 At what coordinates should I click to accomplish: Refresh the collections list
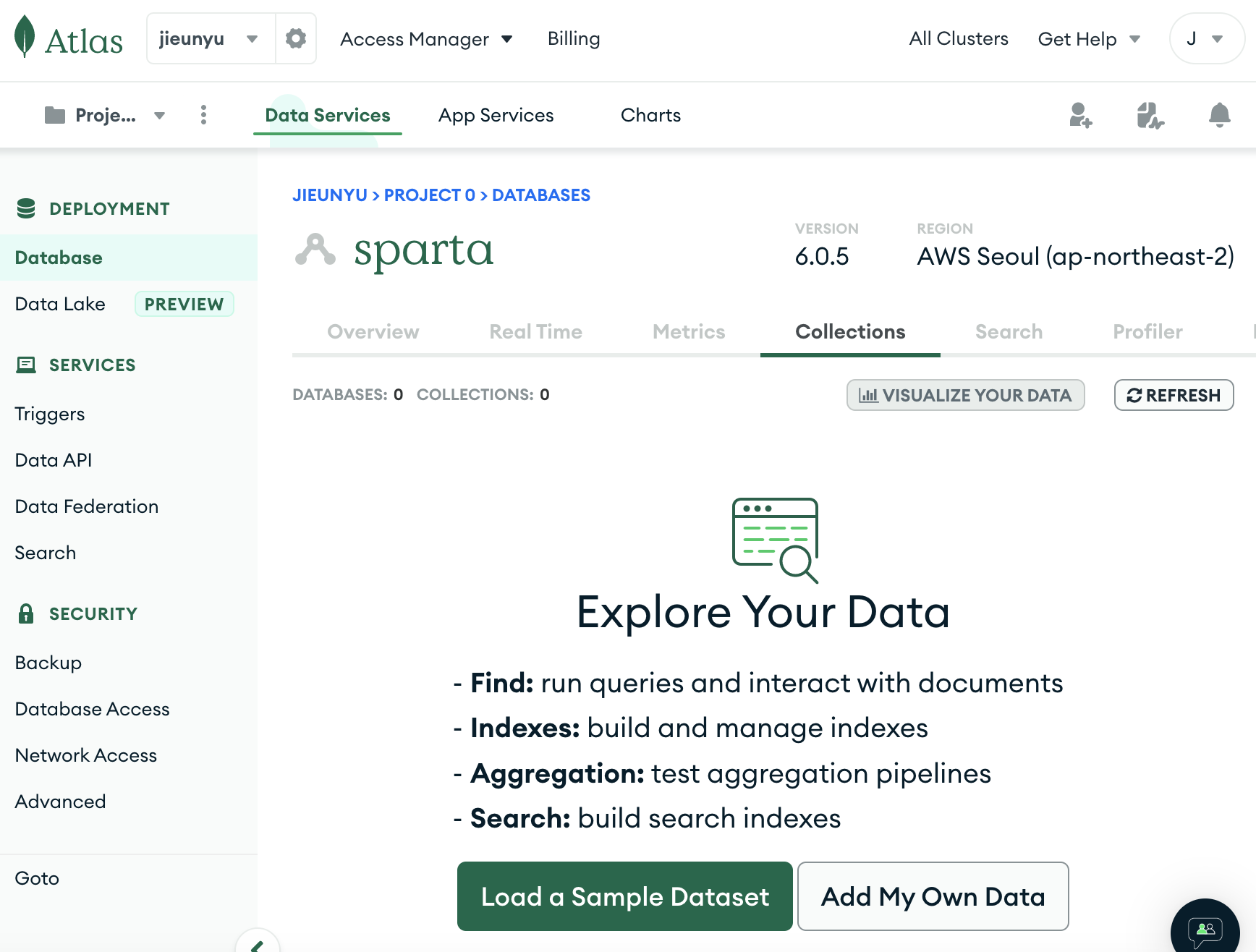point(1174,395)
